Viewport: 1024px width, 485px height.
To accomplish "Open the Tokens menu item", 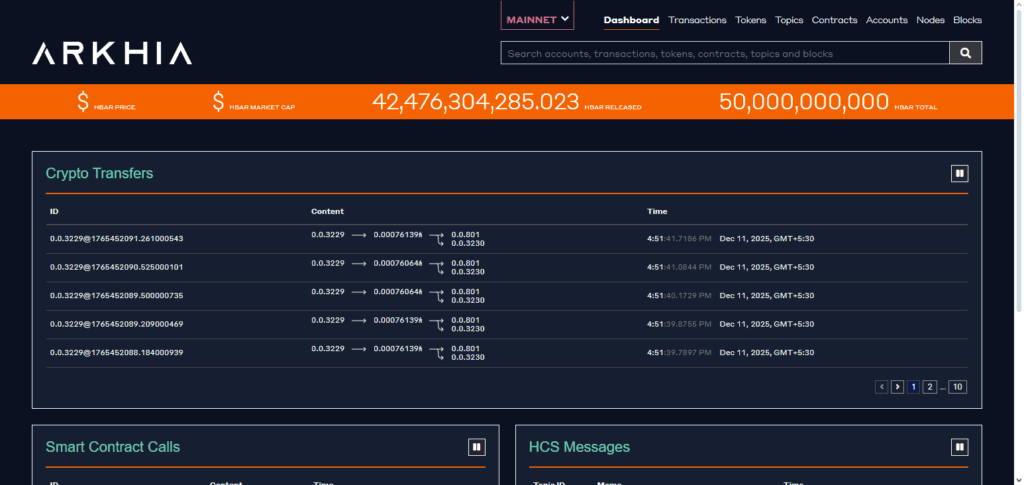I will [750, 20].
